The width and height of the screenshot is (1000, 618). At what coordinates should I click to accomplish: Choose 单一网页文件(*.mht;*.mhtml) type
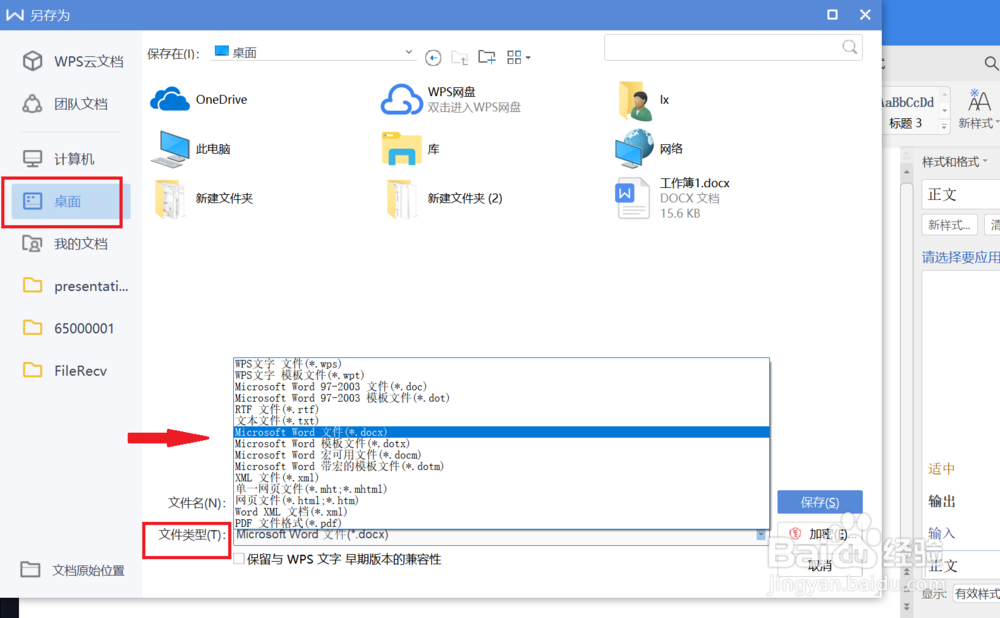pyautogui.click(x=501, y=489)
